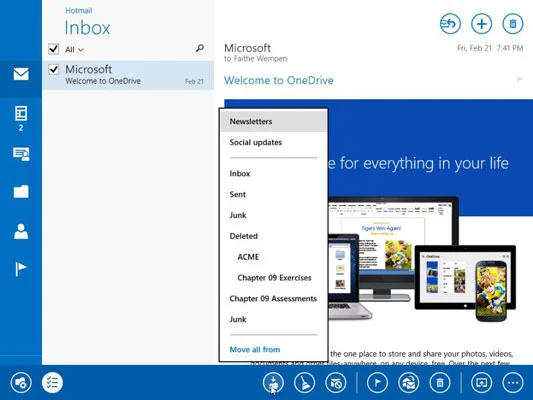Open the More ellipsis menu
533x400 pixels.
coord(513,383)
